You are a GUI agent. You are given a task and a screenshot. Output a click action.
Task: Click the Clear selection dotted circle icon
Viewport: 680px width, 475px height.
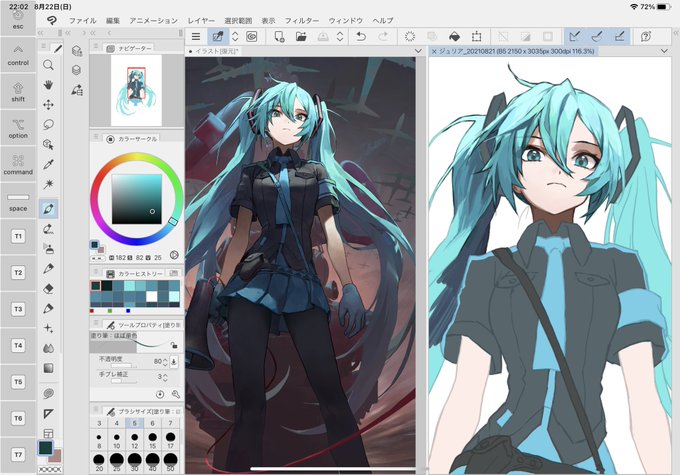pos(409,37)
